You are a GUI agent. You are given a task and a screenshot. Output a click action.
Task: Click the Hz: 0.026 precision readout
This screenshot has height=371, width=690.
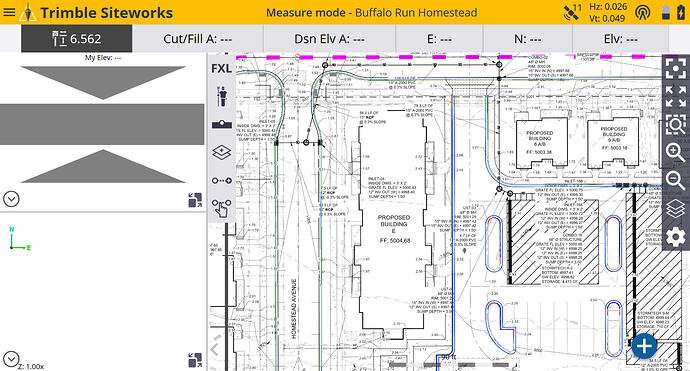point(608,7)
